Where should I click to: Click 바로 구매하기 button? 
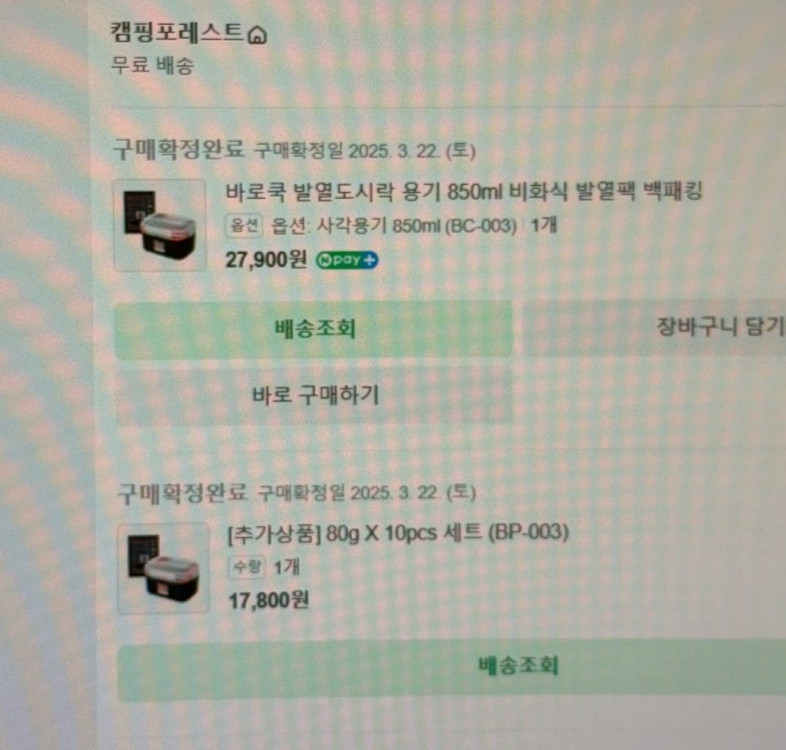click(x=314, y=395)
